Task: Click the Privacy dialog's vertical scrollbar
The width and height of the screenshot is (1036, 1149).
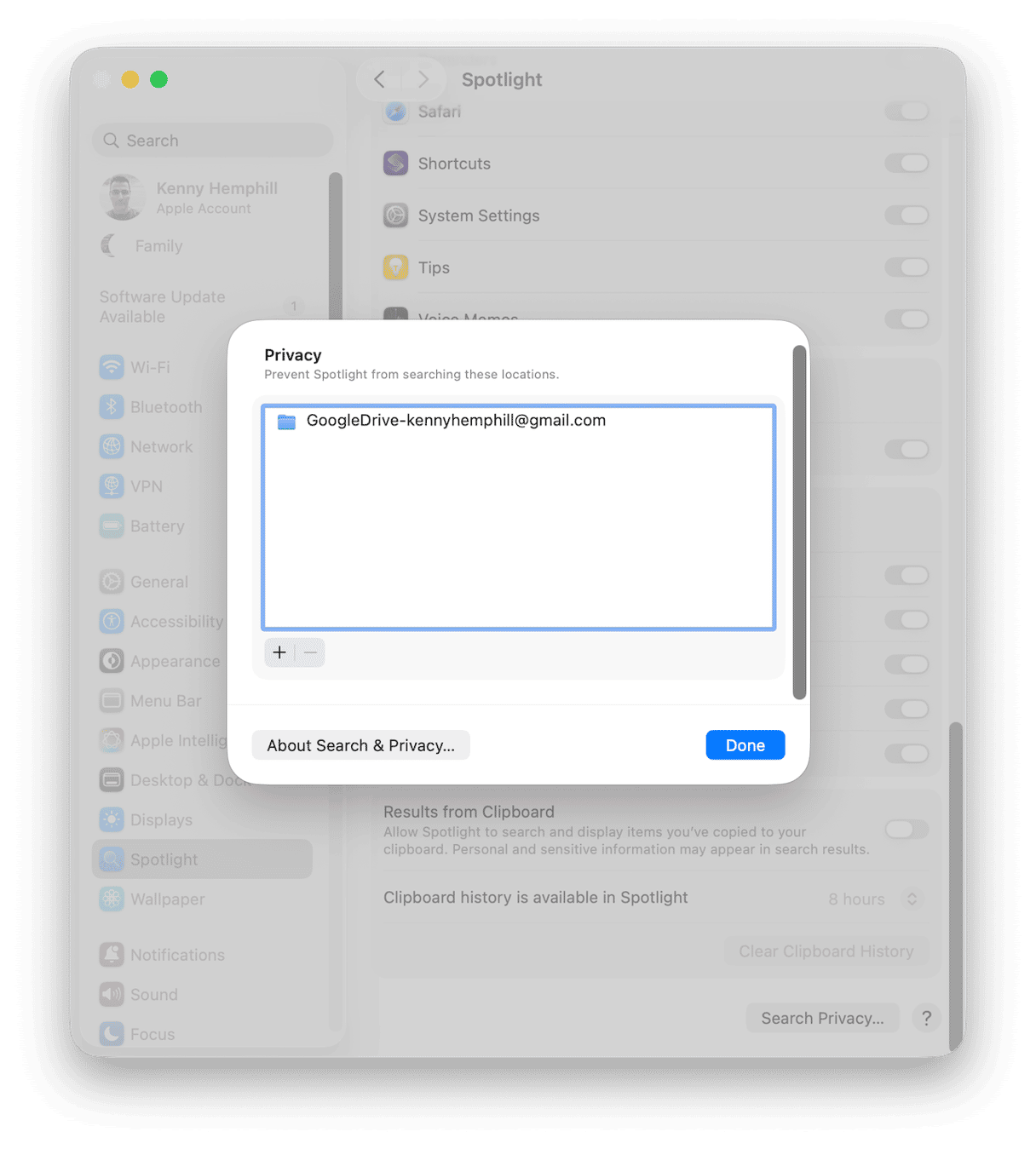Action: (x=799, y=522)
